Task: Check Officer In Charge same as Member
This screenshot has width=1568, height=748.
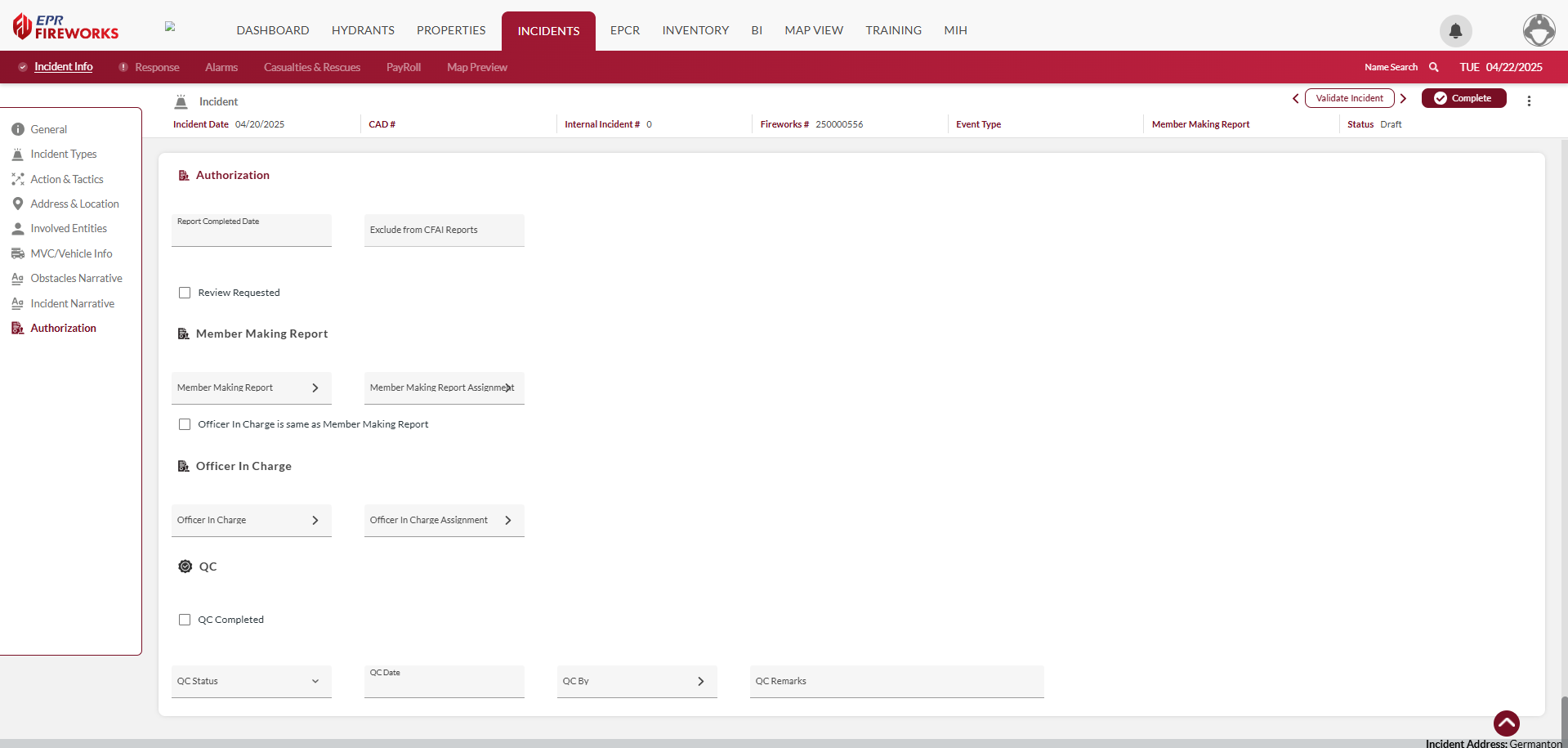Action: click(x=185, y=424)
